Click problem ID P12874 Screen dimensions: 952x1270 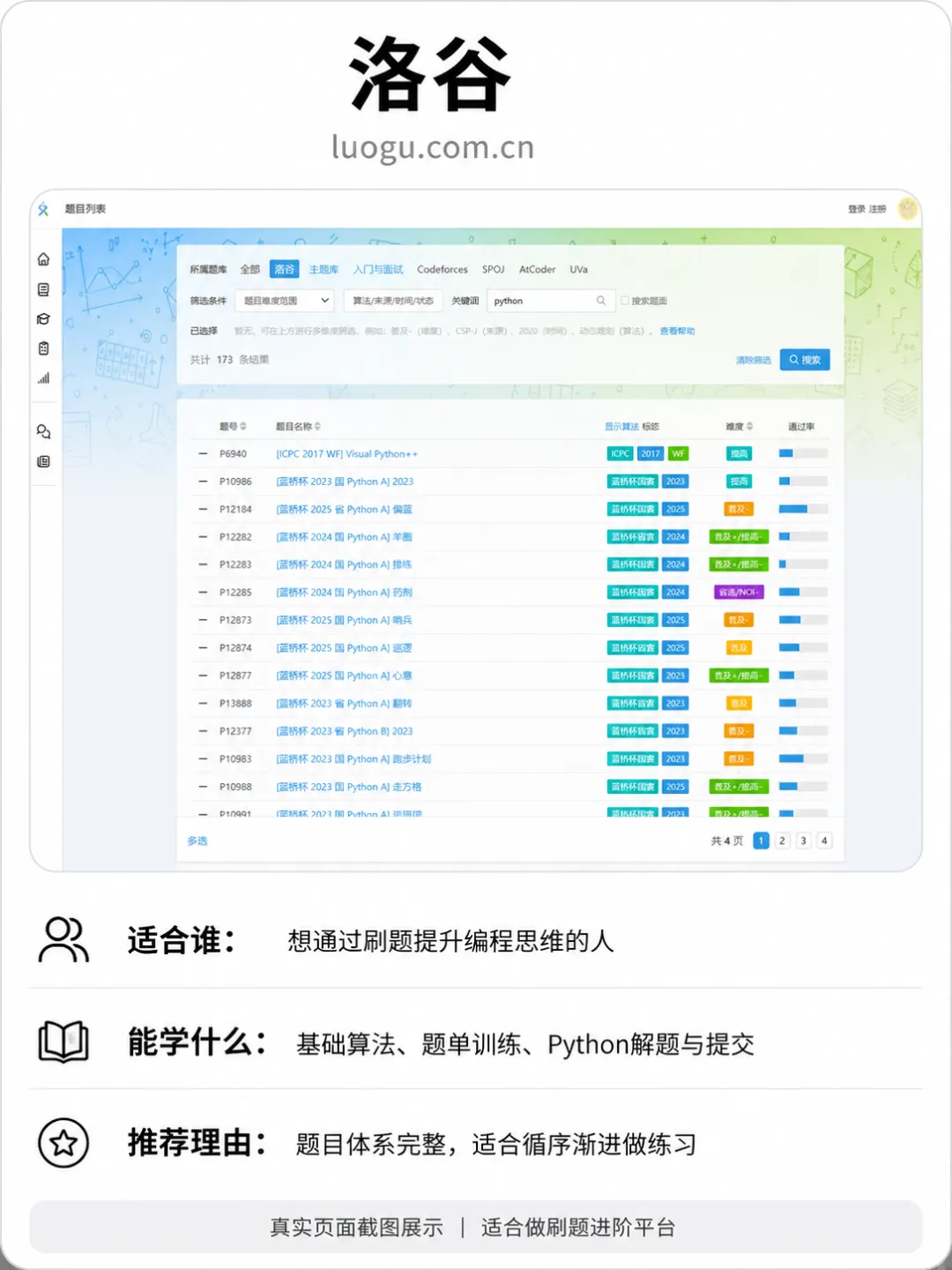click(x=235, y=648)
